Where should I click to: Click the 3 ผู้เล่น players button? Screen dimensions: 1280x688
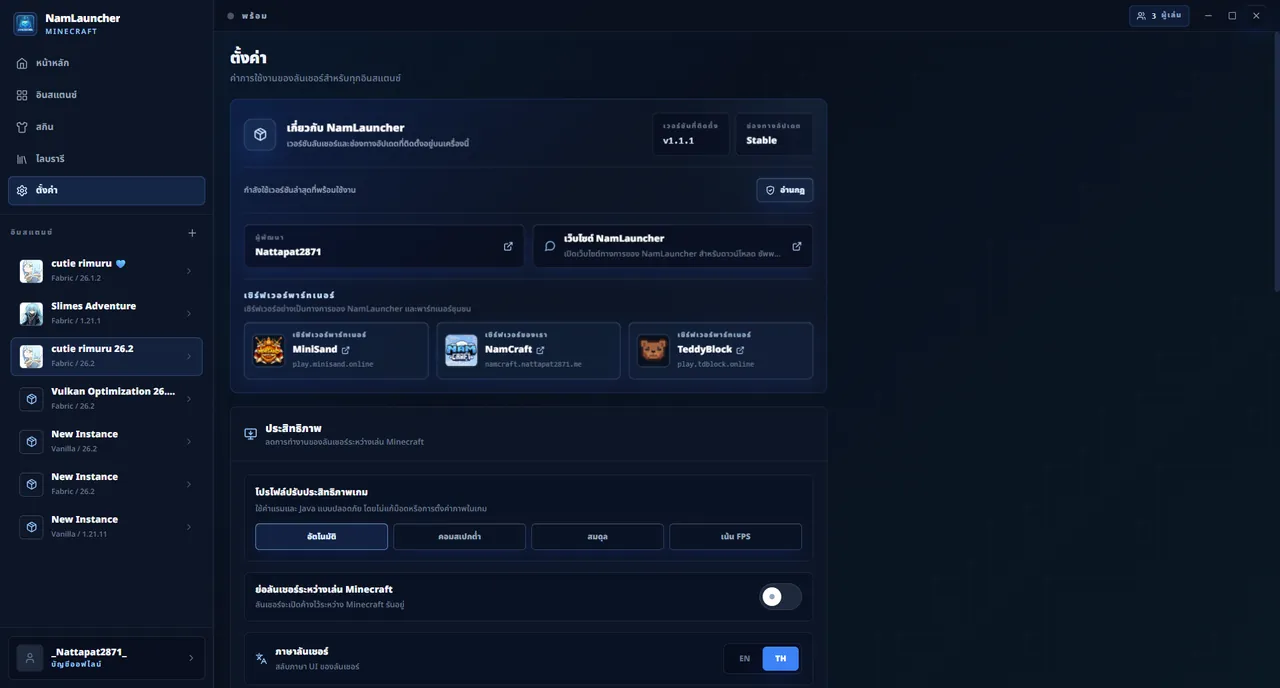pyautogui.click(x=1159, y=16)
